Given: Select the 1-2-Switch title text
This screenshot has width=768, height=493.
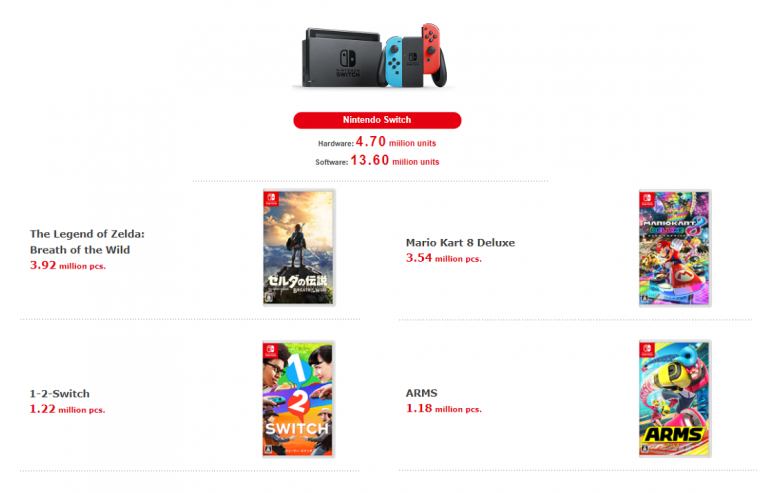Looking at the screenshot, I should [x=60, y=394].
